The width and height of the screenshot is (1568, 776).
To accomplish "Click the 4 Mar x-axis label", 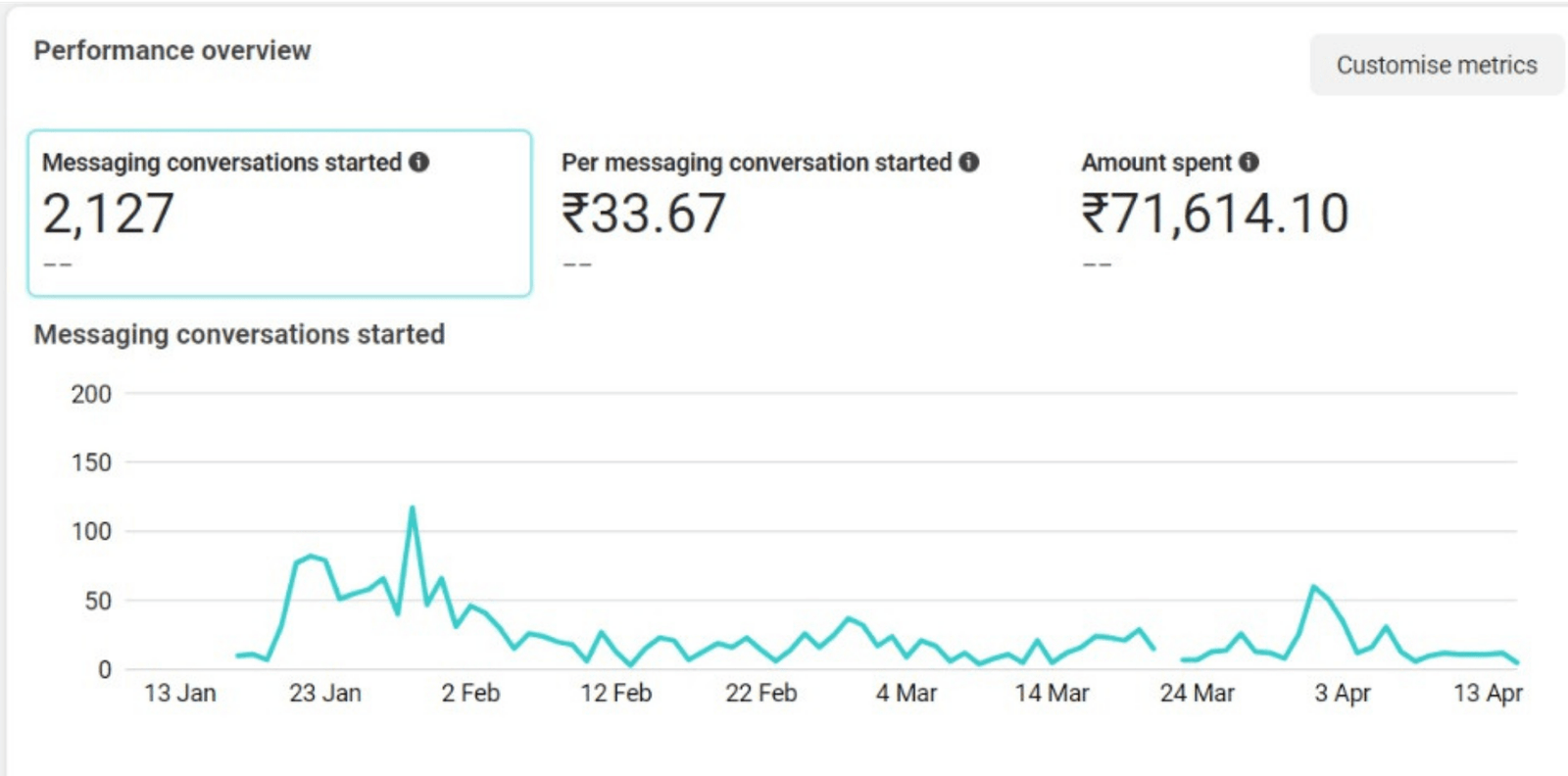I will [906, 693].
